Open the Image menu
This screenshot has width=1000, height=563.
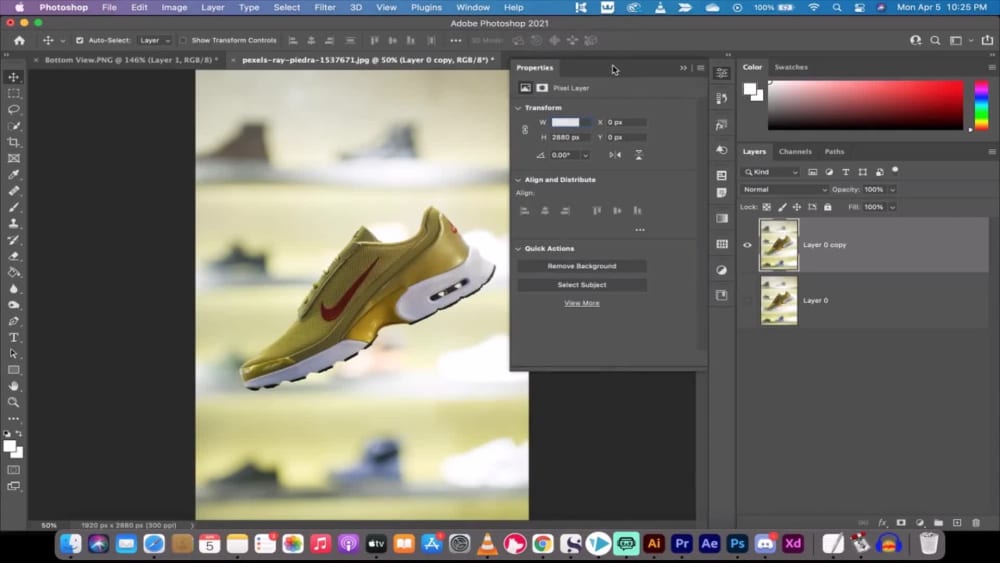coord(174,8)
